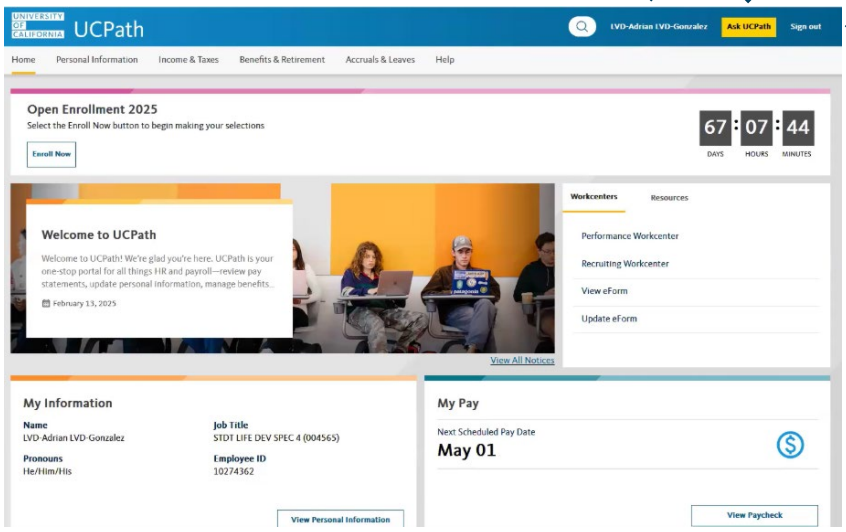Click the 07 hours countdown tile
This screenshot has width=846, height=532.
pyautogui.click(x=756, y=128)
